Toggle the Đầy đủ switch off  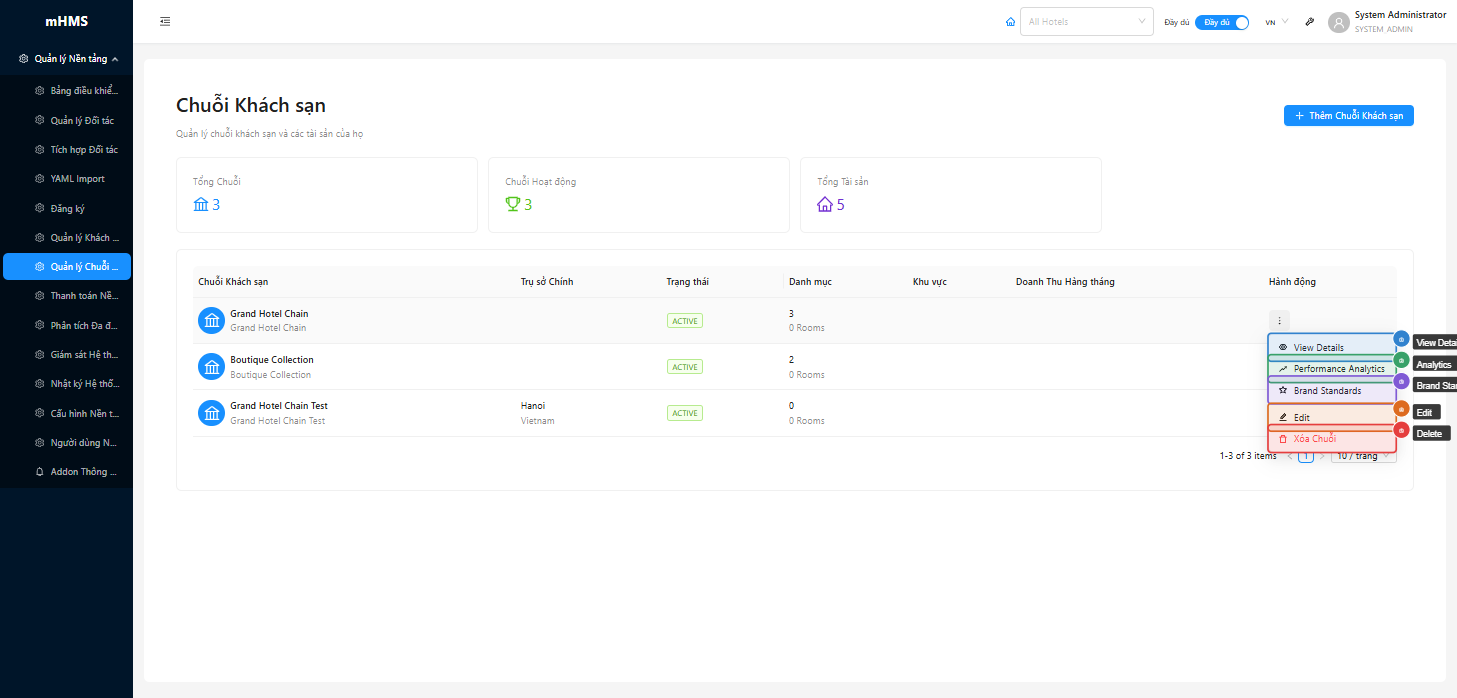tap(1222, 22)
